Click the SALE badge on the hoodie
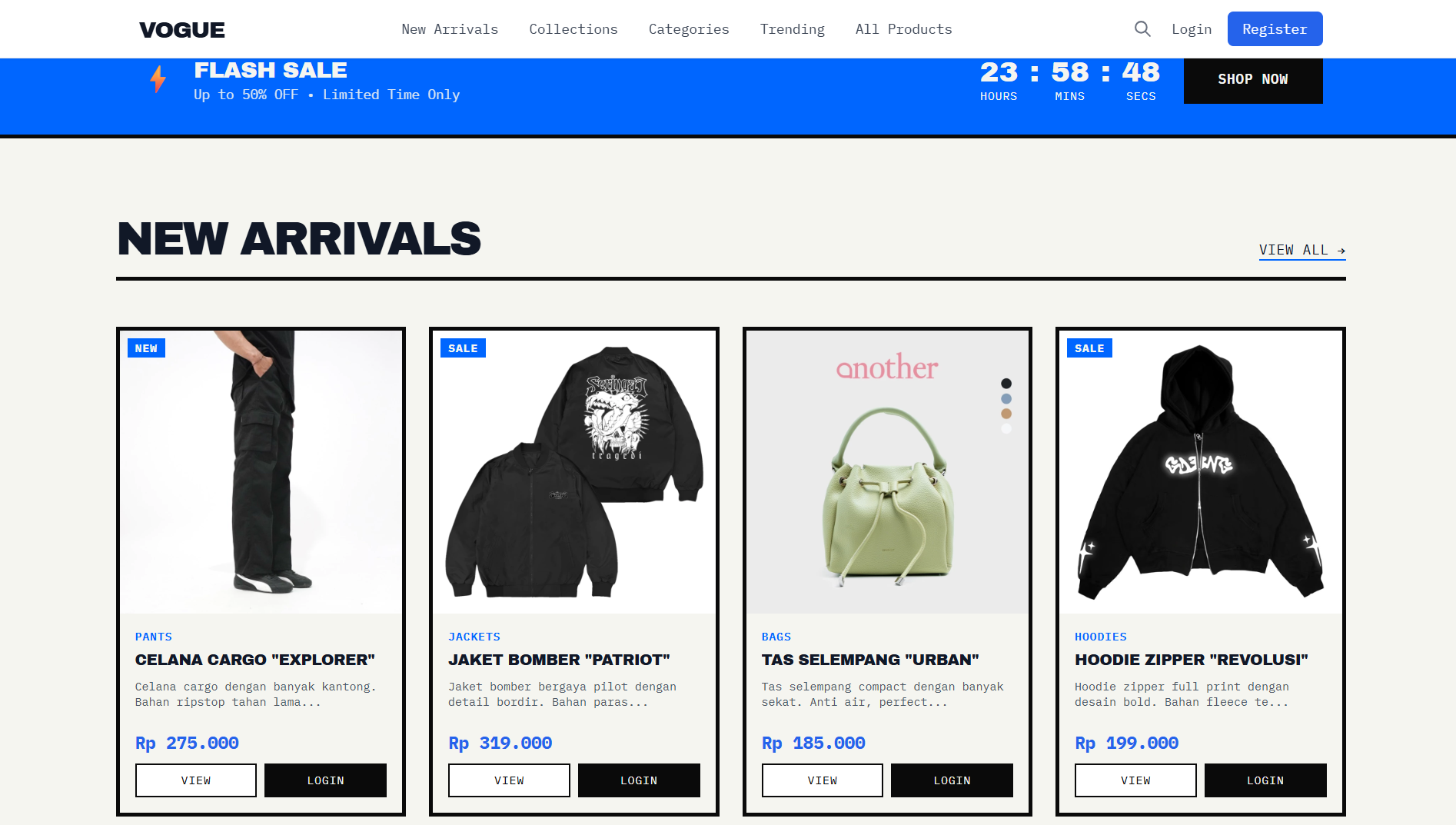The height and width of the screenshot is (825, 1456). click(x=1089, y=348)
